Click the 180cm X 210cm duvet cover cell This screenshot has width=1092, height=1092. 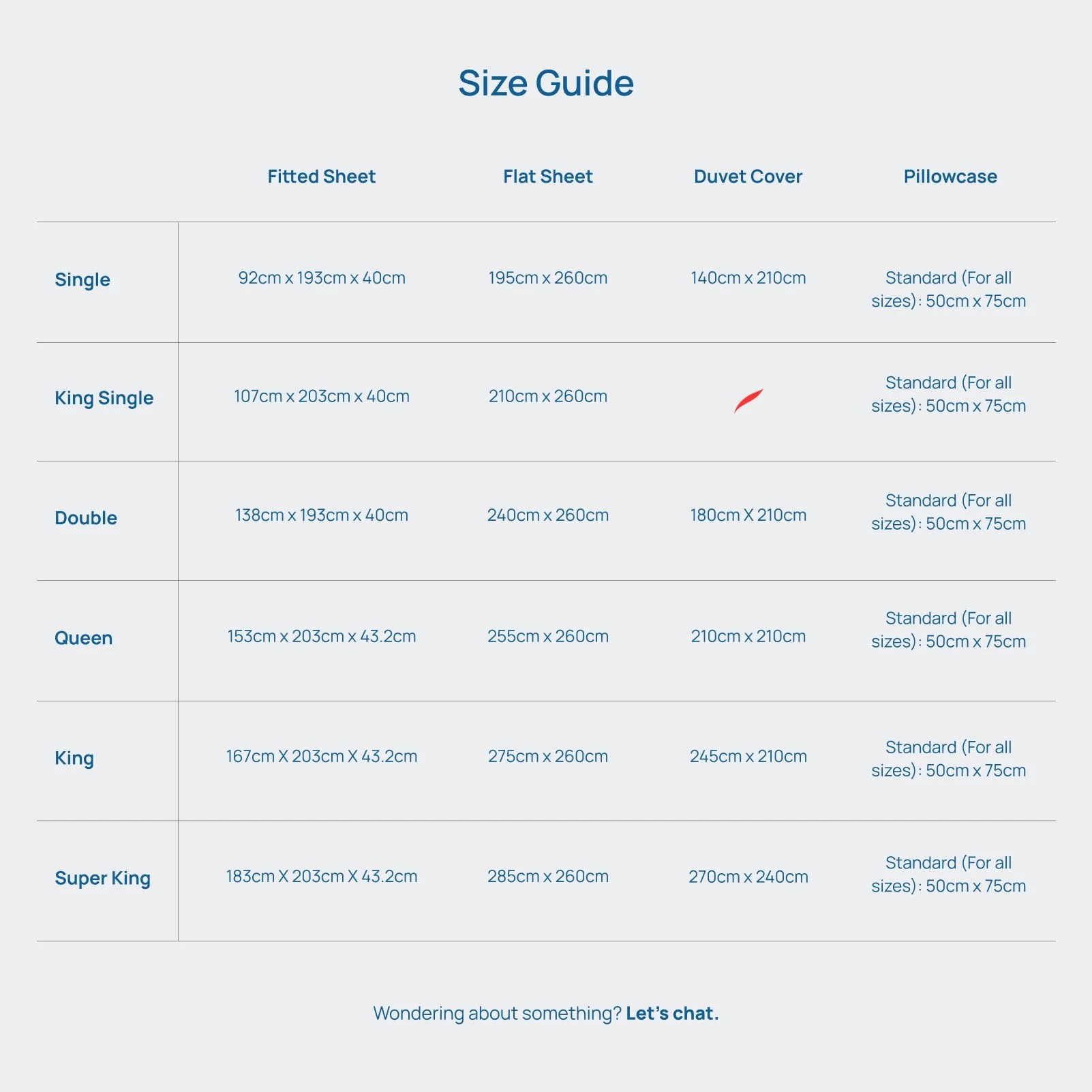coord(748,515)
